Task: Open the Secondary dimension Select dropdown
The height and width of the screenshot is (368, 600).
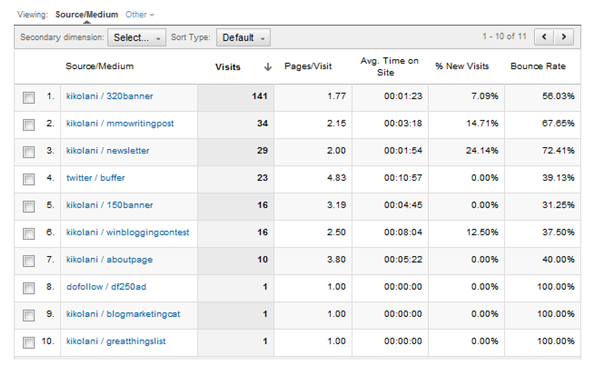Action: pos(137,37)
